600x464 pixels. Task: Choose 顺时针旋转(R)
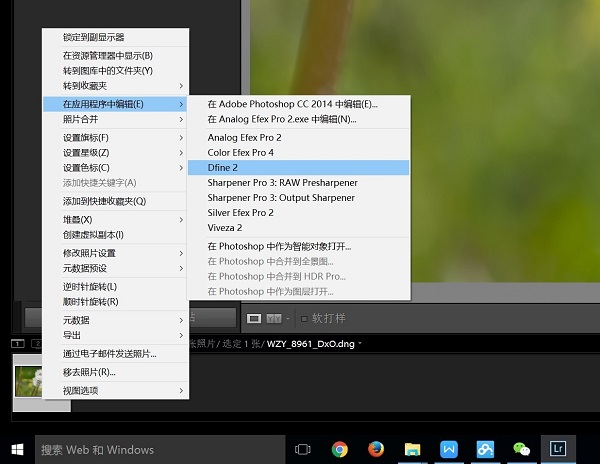tap(115, 302)
